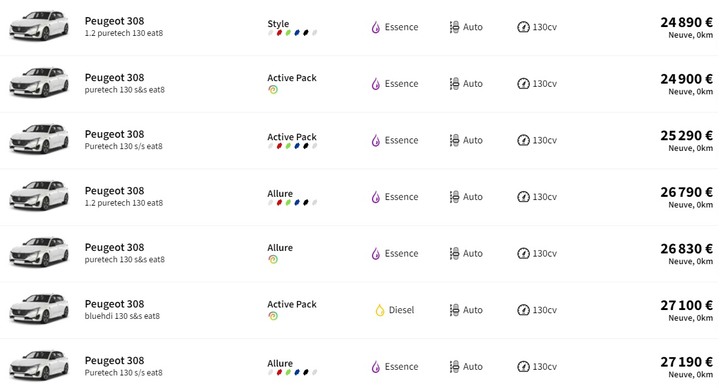Click the 130cv label in the 26 790 € row

[x=545, y=197]
